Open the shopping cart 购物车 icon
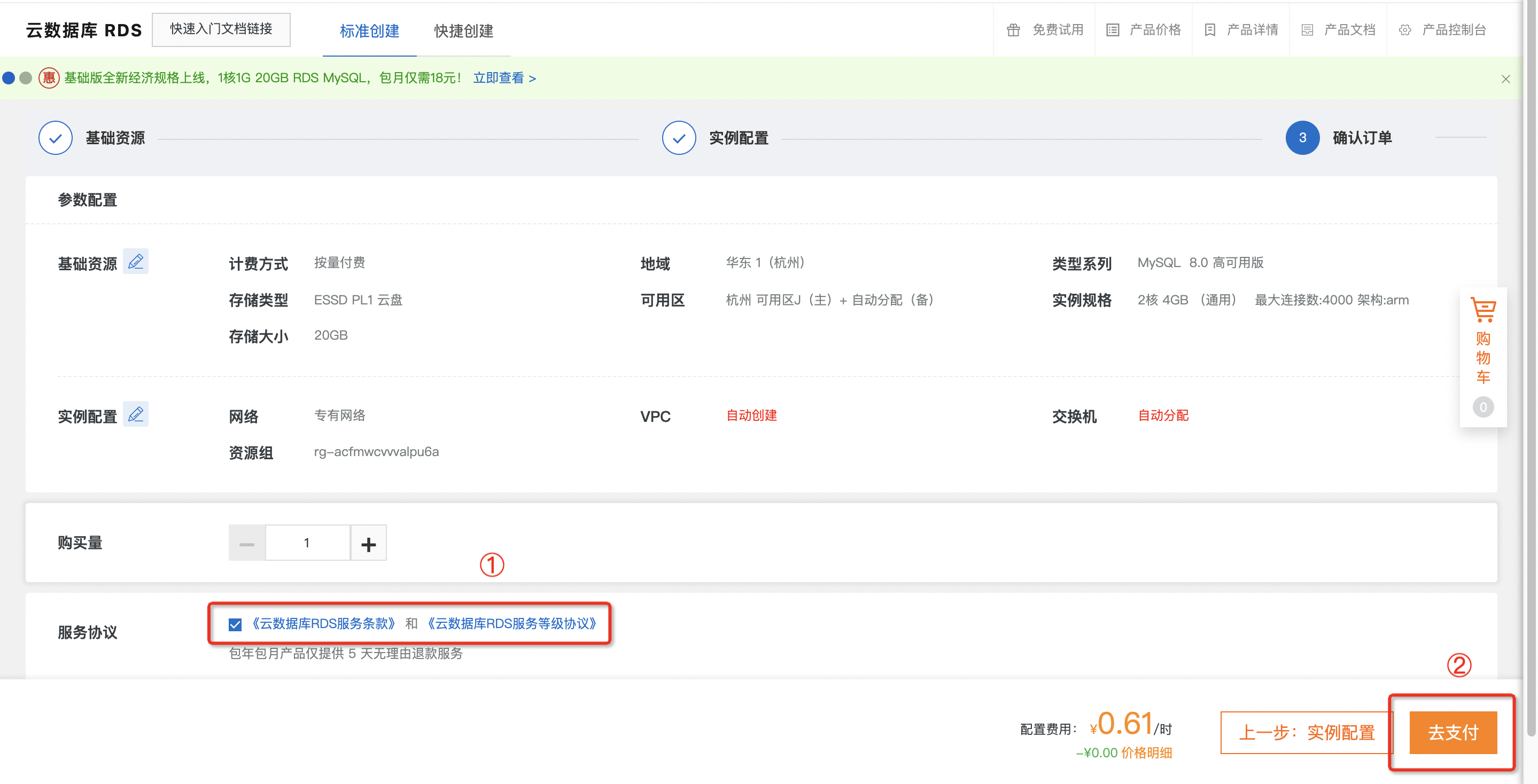This screenshot has width=1538, height=784. 1482,310
